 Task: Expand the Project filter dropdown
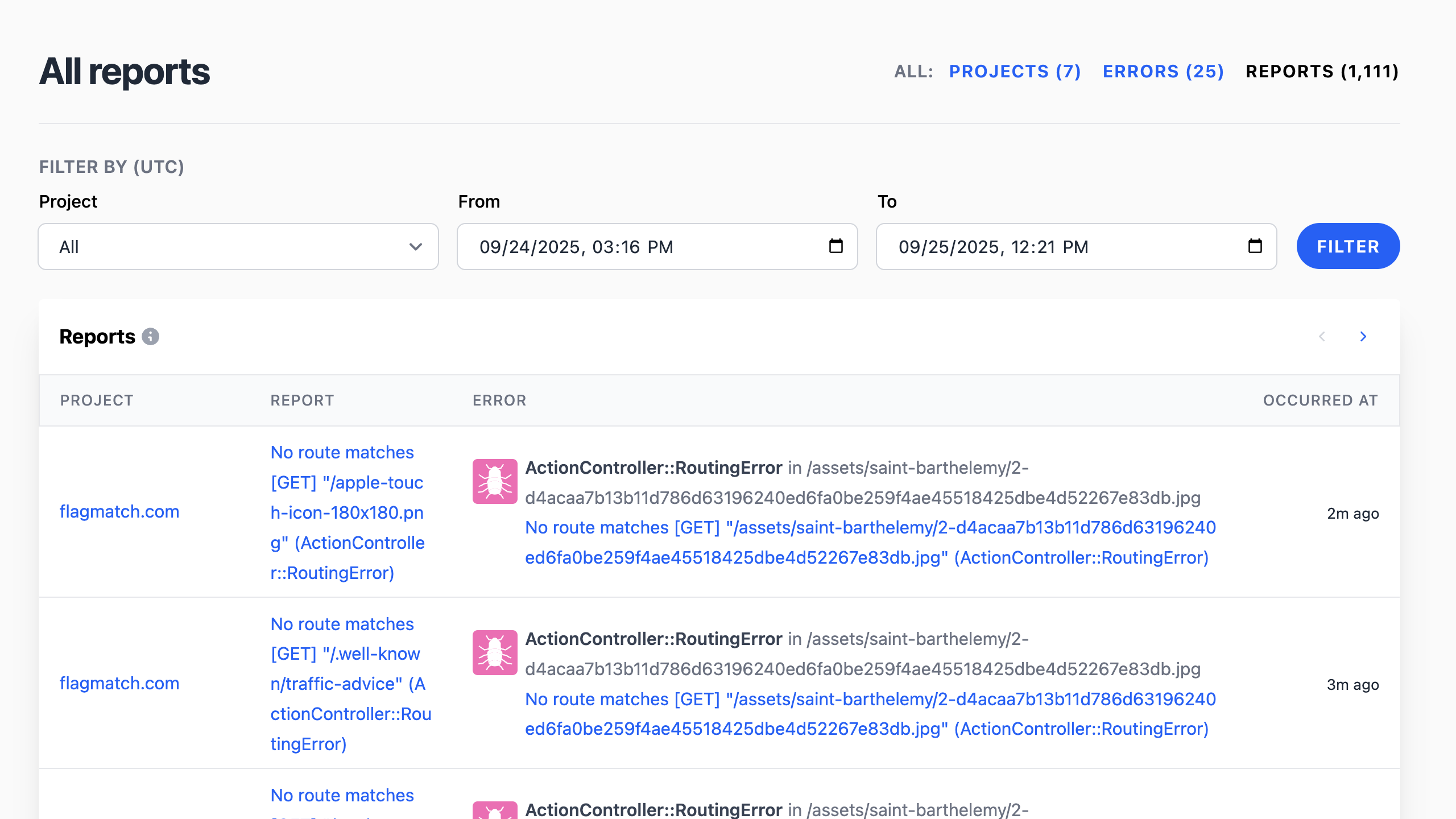(238, 247)
